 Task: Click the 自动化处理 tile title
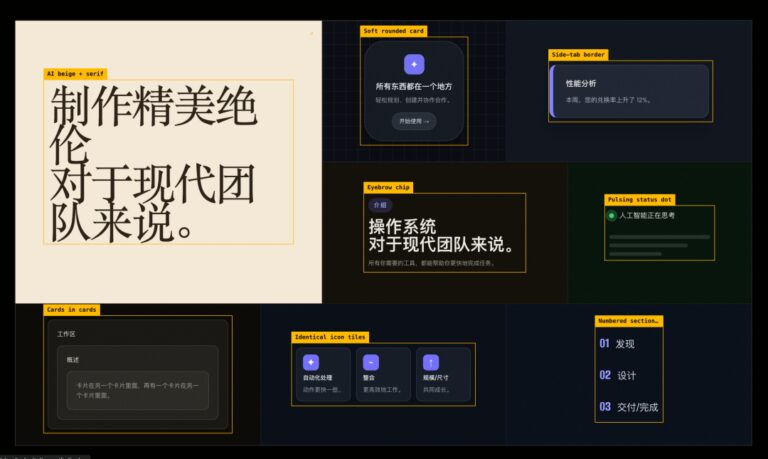pos(317,378)
